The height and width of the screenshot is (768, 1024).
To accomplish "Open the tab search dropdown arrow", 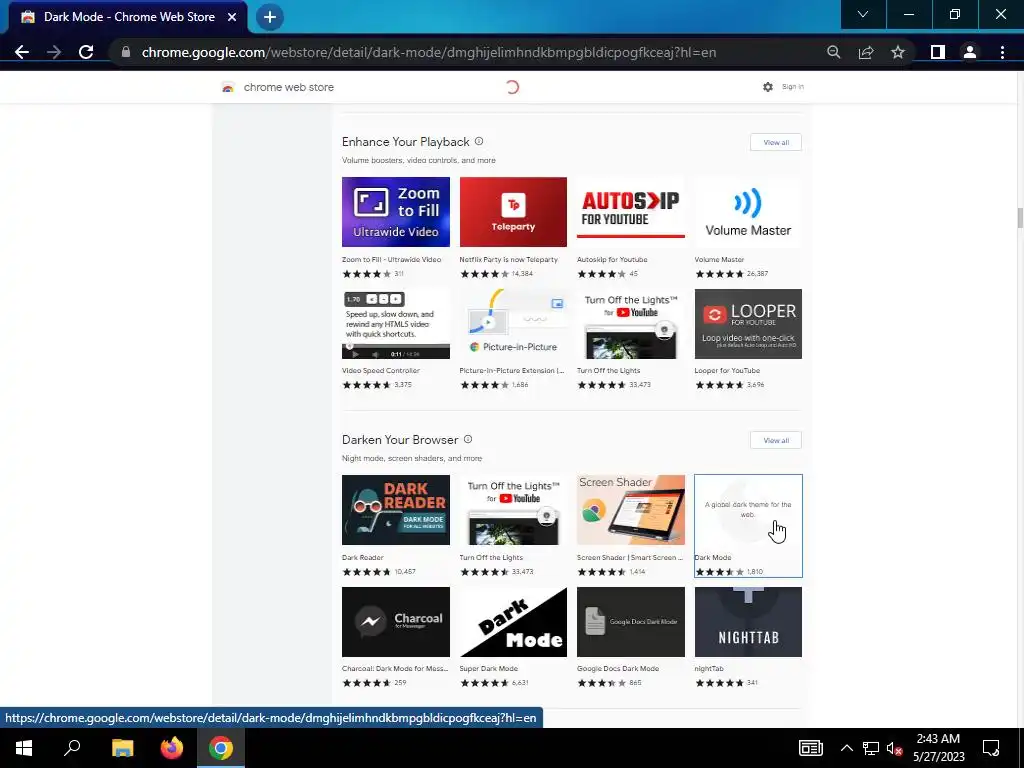I will coord(863,14).
